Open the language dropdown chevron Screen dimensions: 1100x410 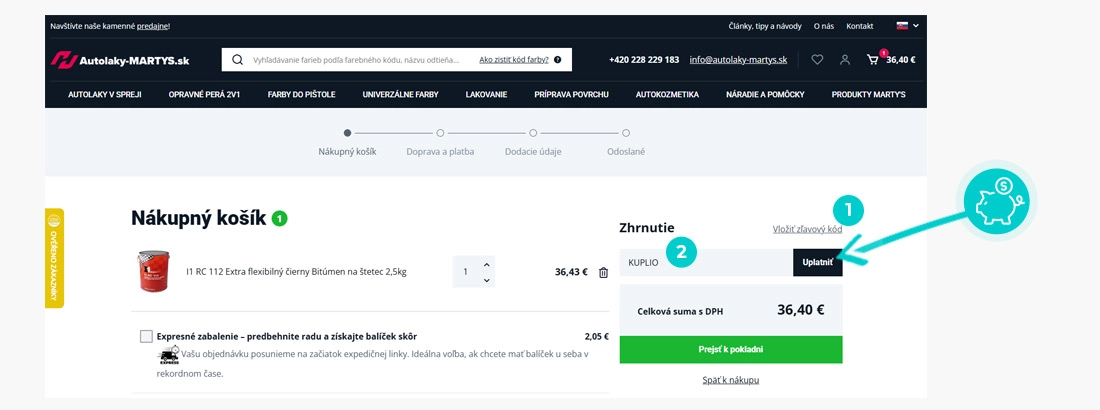pyautogui.click(x=915, y=26)
